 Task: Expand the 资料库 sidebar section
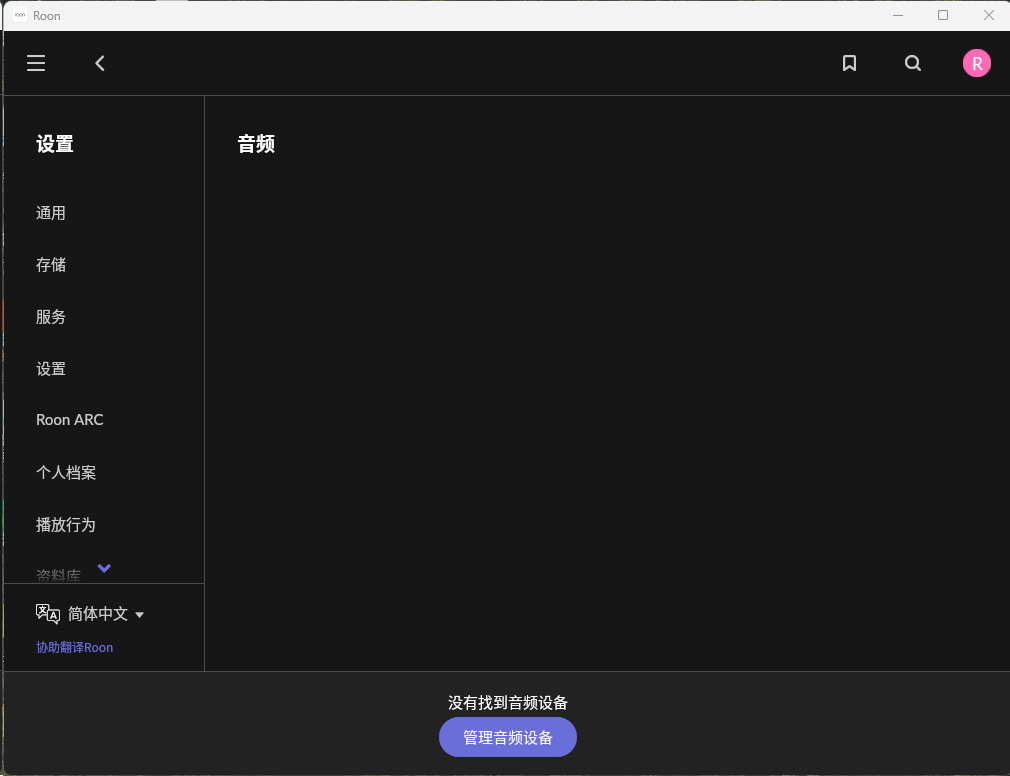[x=58, y=572]
